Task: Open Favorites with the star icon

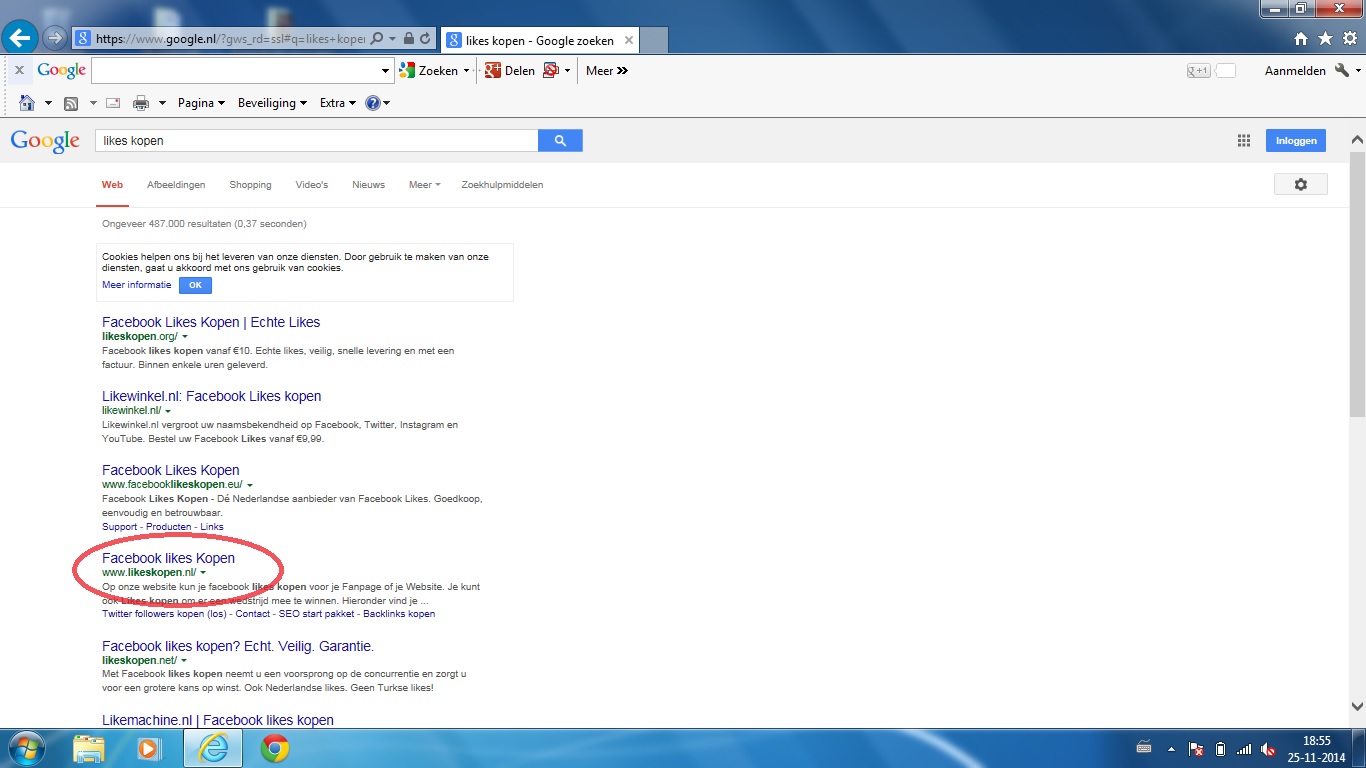Action: coord(1325,39)
